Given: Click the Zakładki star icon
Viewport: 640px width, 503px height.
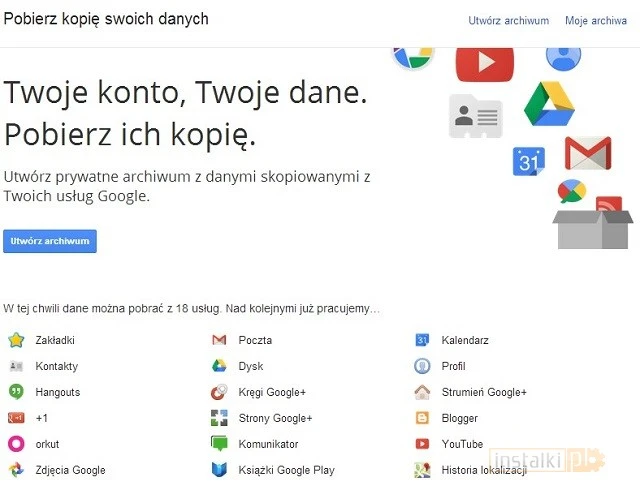Looking at the screenshot, I should (x=16, y=340).
